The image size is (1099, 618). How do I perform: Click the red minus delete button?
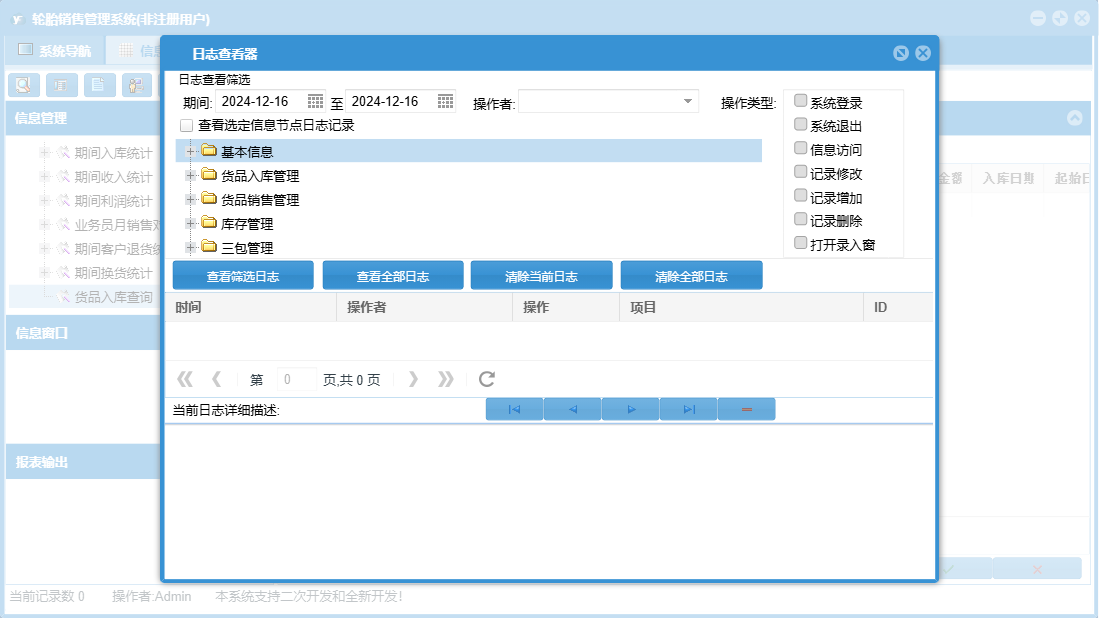tap(746, 409)
